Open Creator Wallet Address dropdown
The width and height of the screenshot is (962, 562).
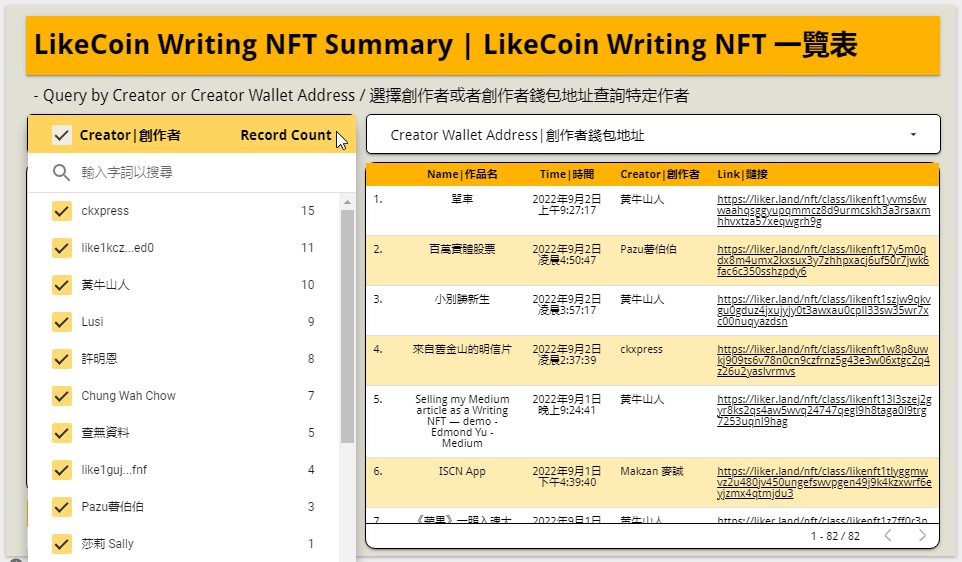(x=653, y=134)
